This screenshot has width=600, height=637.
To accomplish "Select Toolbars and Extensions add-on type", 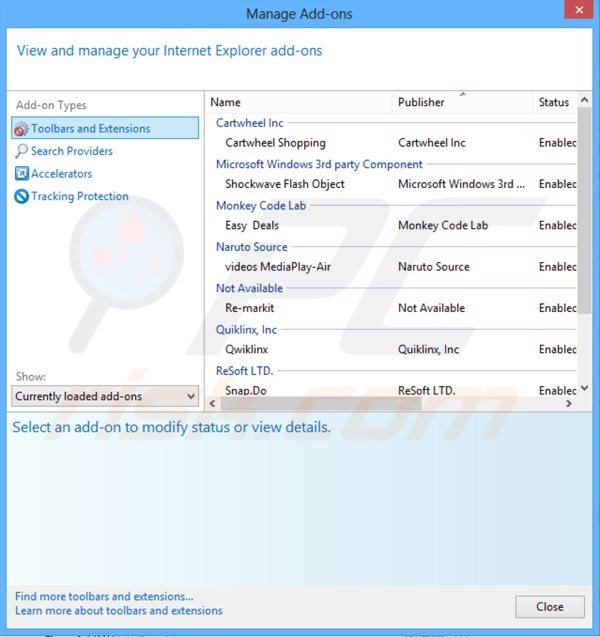I will coord(105,128).
